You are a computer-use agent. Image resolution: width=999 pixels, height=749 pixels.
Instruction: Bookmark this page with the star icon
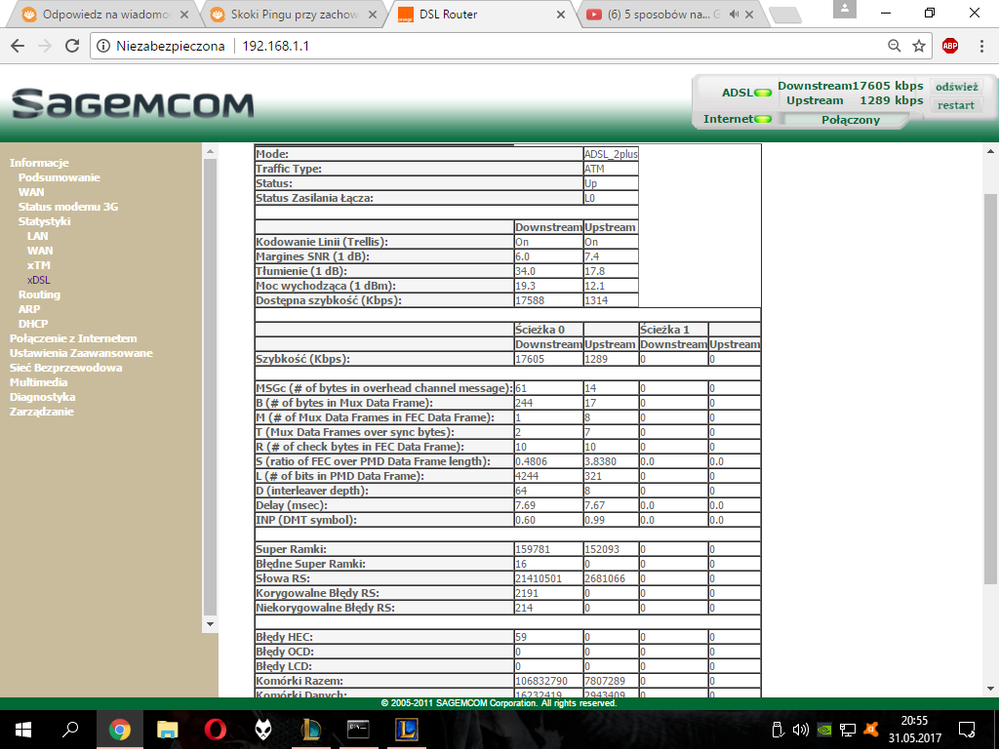(919, 46)
